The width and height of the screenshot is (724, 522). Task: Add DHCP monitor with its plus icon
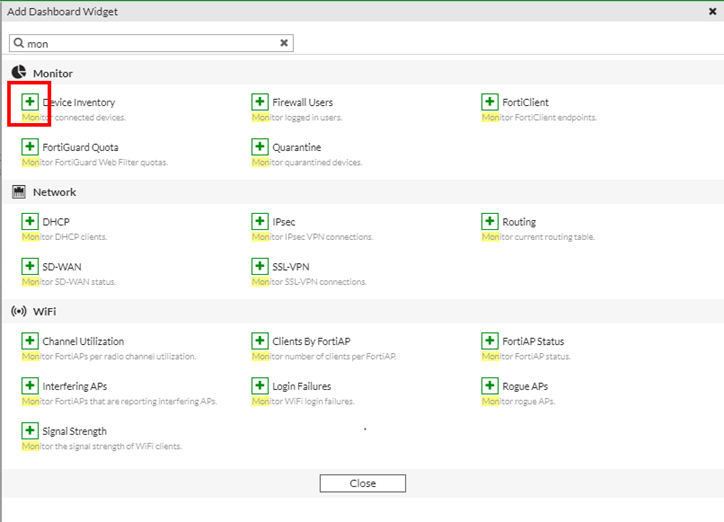tap(30, 222)
